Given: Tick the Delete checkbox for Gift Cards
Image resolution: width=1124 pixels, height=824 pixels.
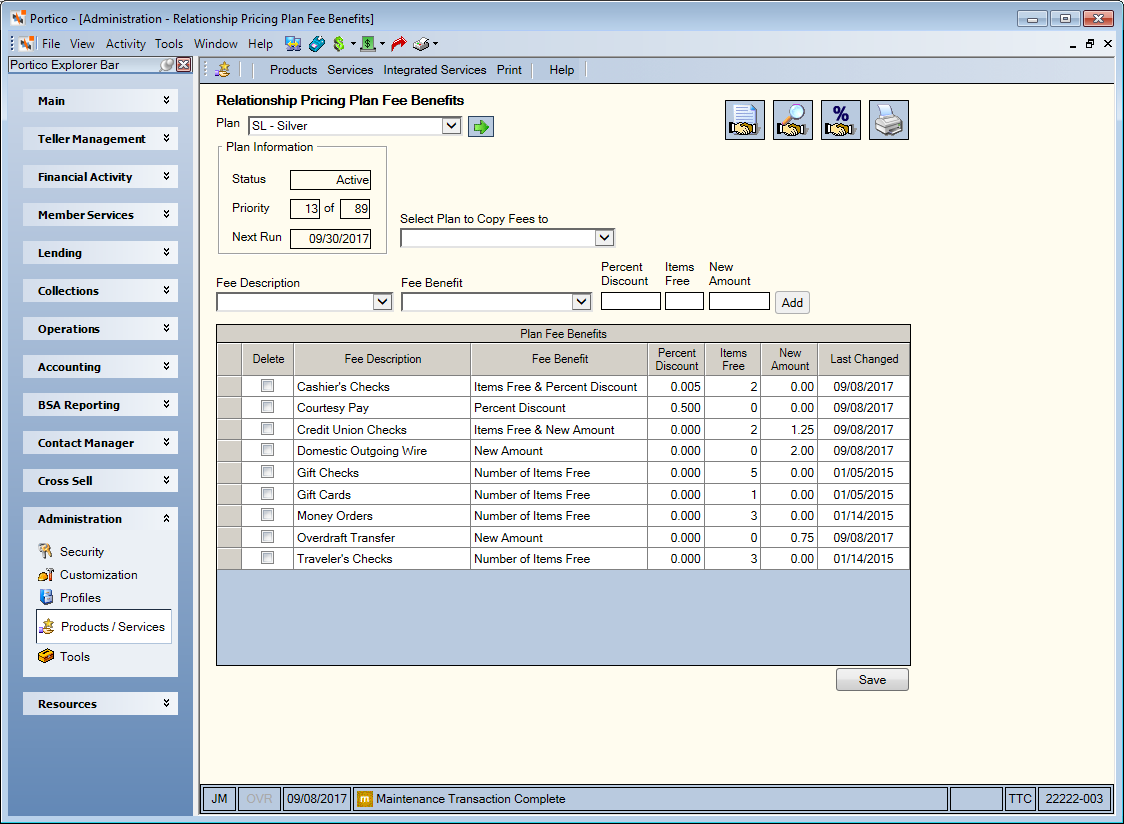Looking at the screenshot, I should (x=267, y=493).
